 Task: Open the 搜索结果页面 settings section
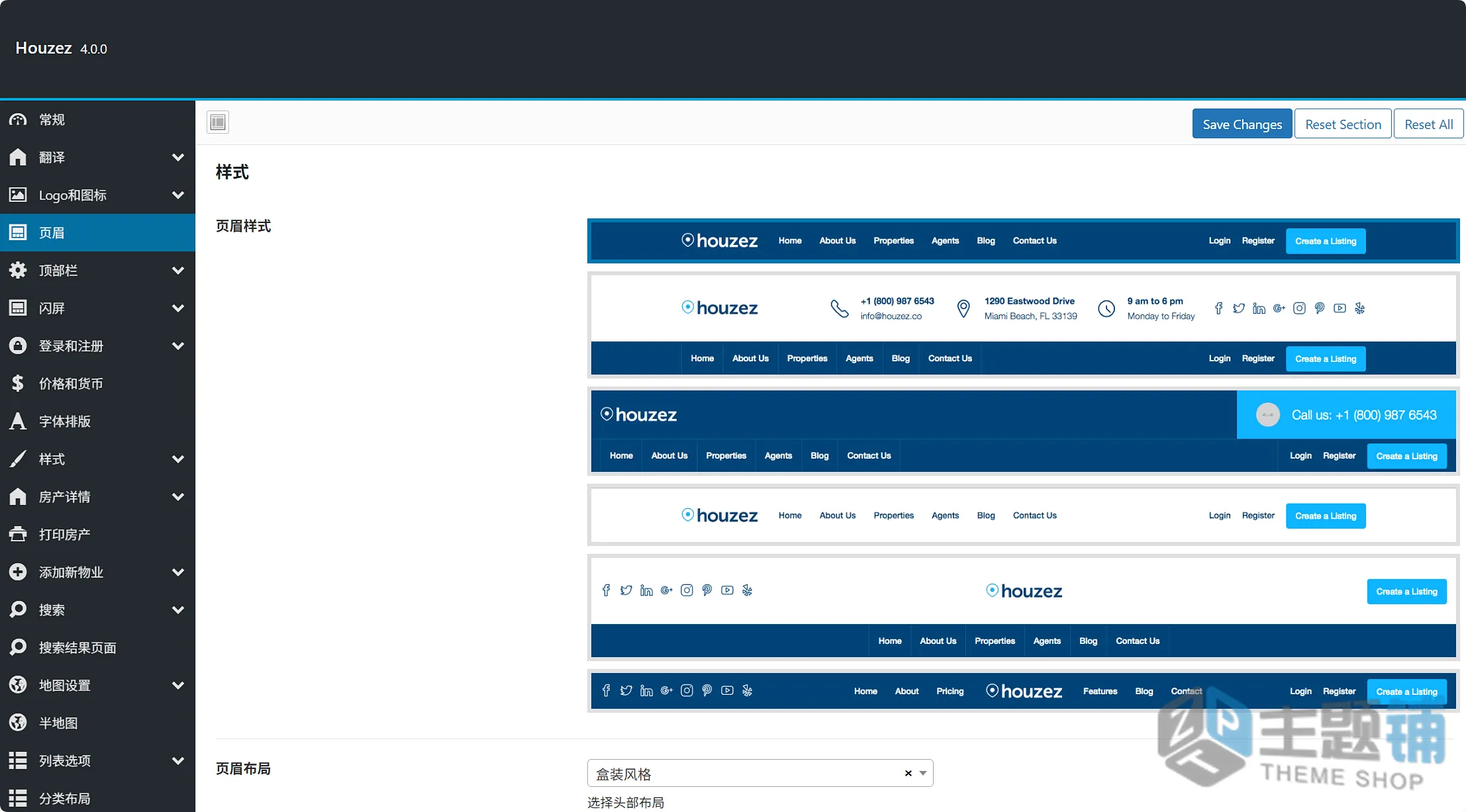tap(97, 648)
